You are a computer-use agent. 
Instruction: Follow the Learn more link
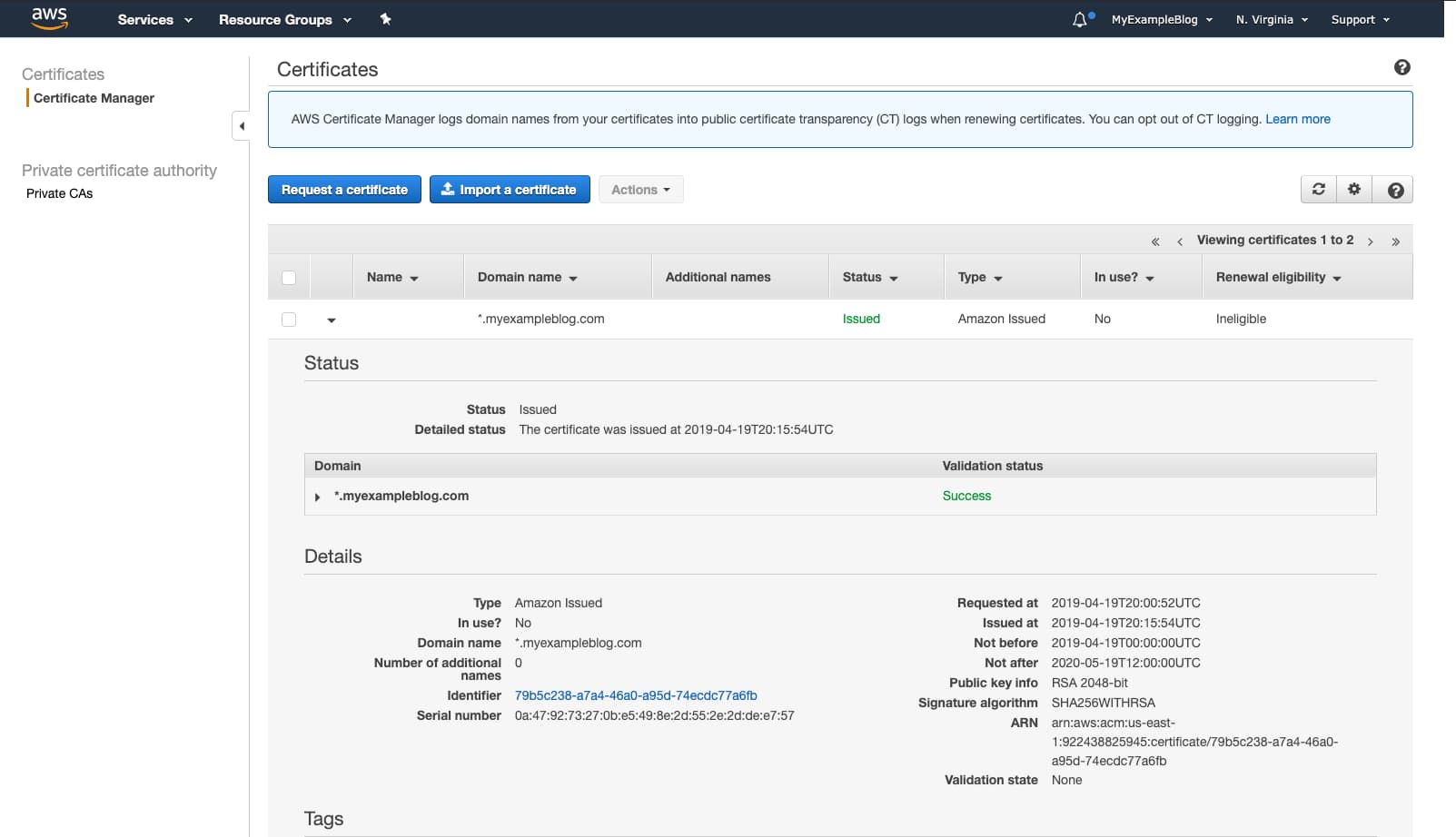(1298, 119)
